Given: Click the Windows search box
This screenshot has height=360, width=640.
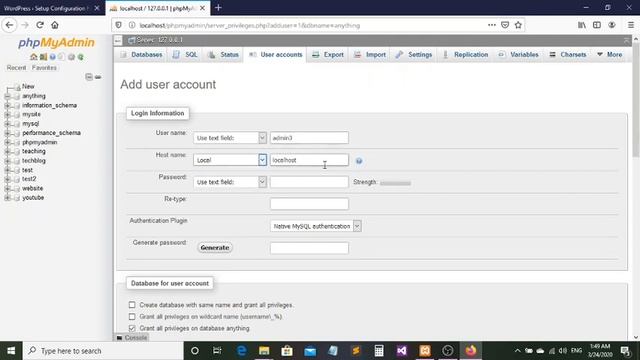Looking at the screenshot, I should 103,351.
